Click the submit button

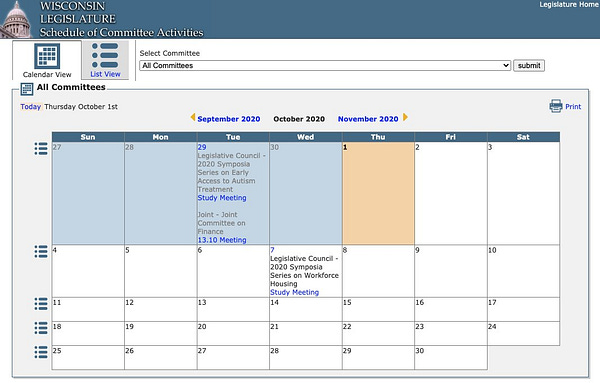(x=529, y=65)
